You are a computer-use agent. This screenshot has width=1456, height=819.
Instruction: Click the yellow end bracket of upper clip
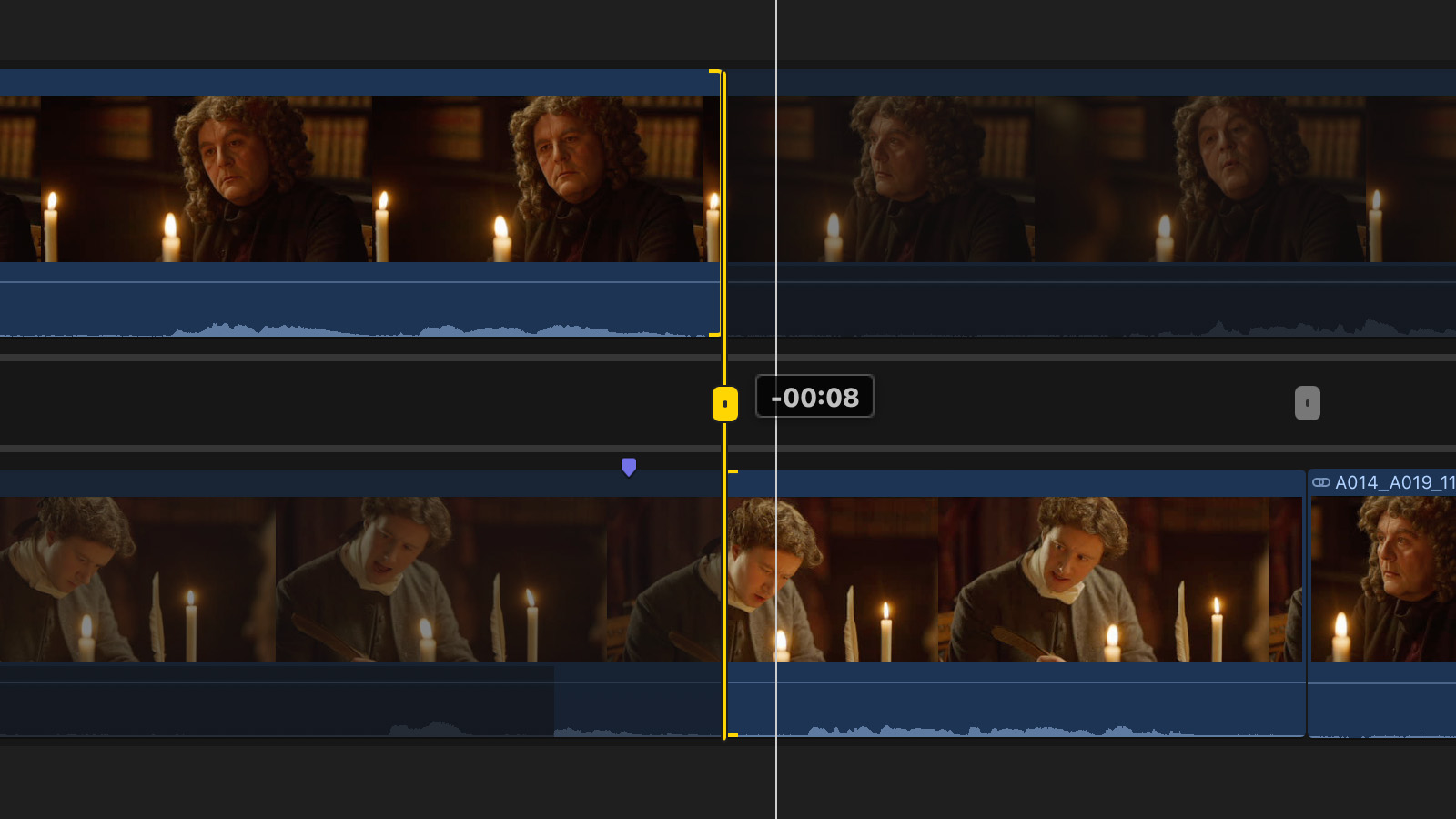pyautogui.click(x=715, y=203)
